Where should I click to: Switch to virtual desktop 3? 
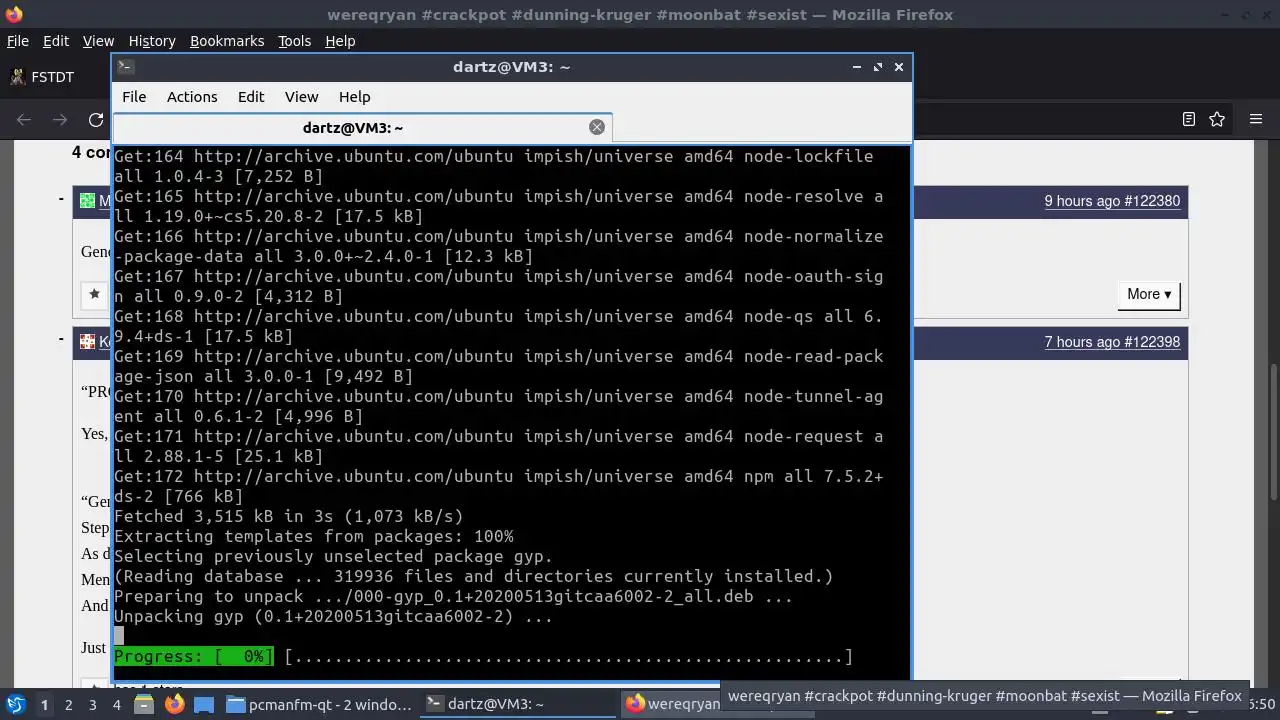tap(92, 705)
